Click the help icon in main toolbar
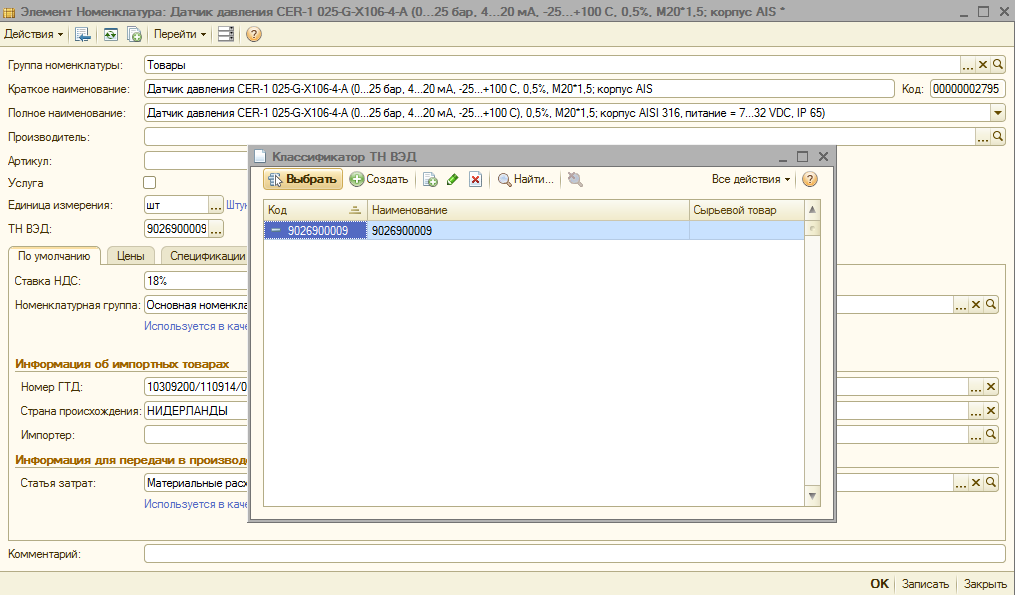 coord(254,34)
